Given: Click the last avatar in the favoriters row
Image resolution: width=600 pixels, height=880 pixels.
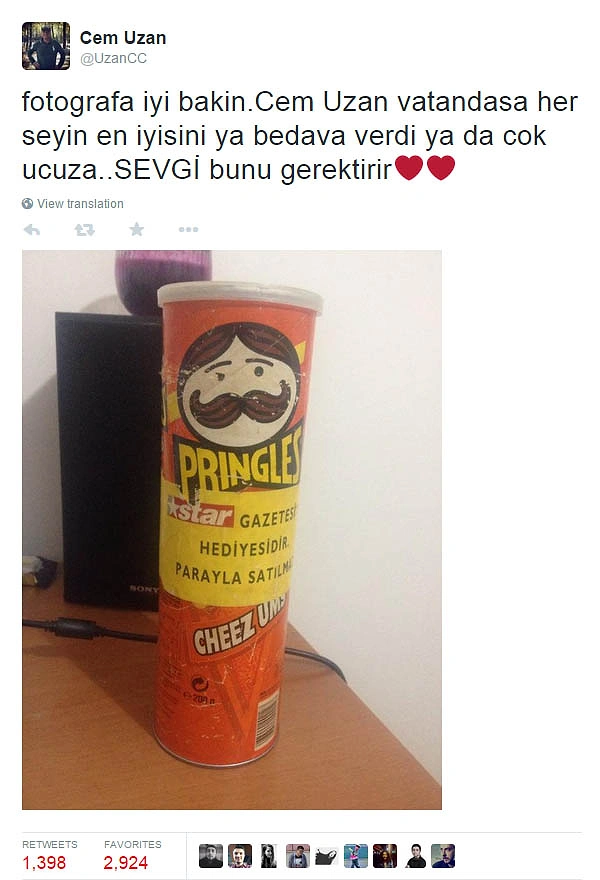Looking at the screenshot, I should (x=443, y=856).
